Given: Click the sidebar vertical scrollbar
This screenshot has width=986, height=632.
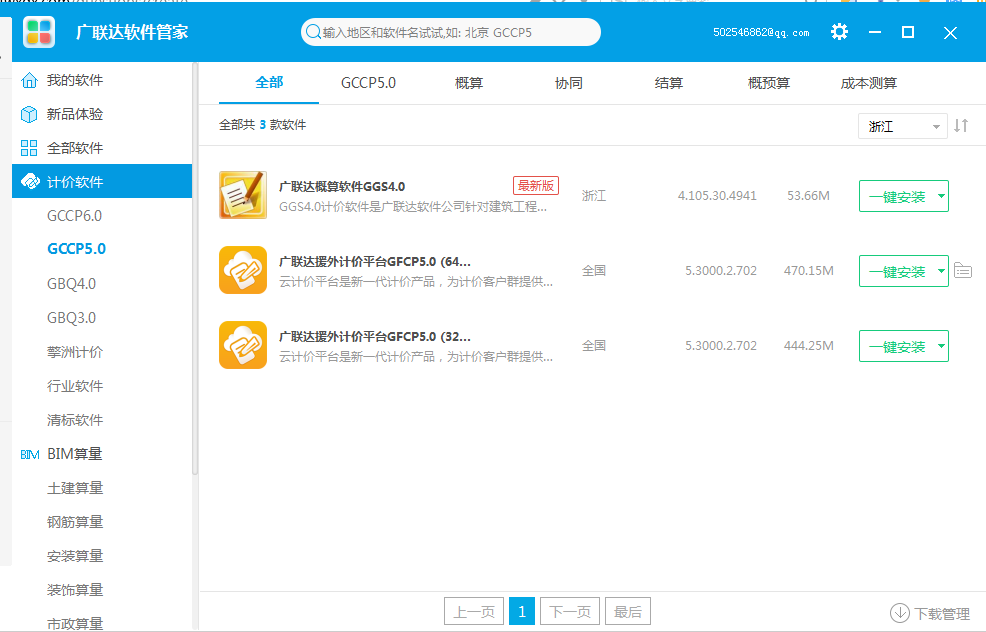Looking at the screenshot, I should [x=195, y=269].
